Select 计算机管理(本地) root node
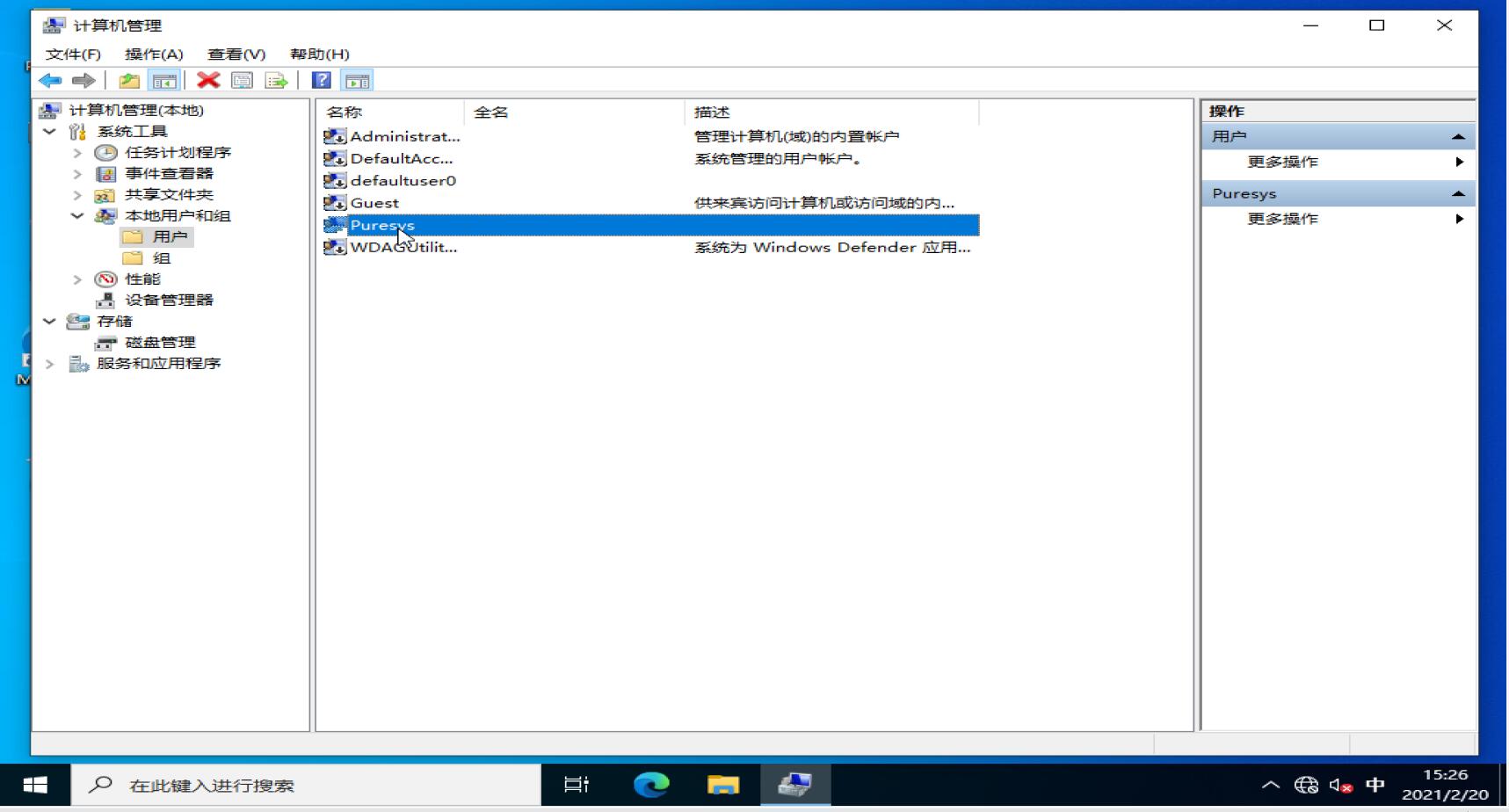Image resolution: width=1509 pixels, height=812 pixels. pos(136,110)
